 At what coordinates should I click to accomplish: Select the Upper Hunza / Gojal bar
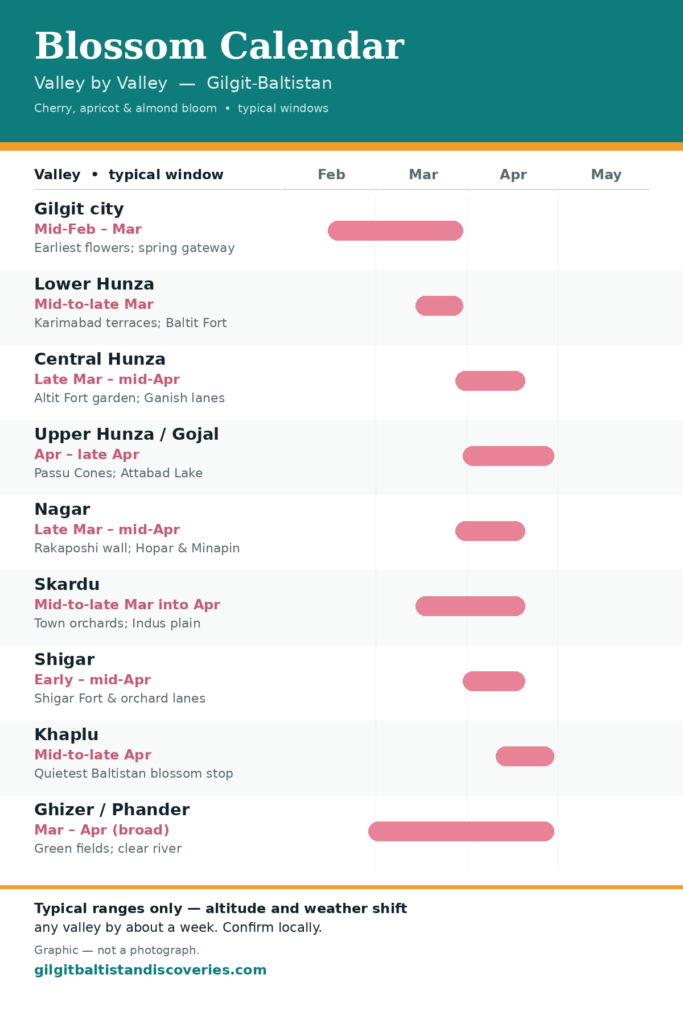point(509,456)
